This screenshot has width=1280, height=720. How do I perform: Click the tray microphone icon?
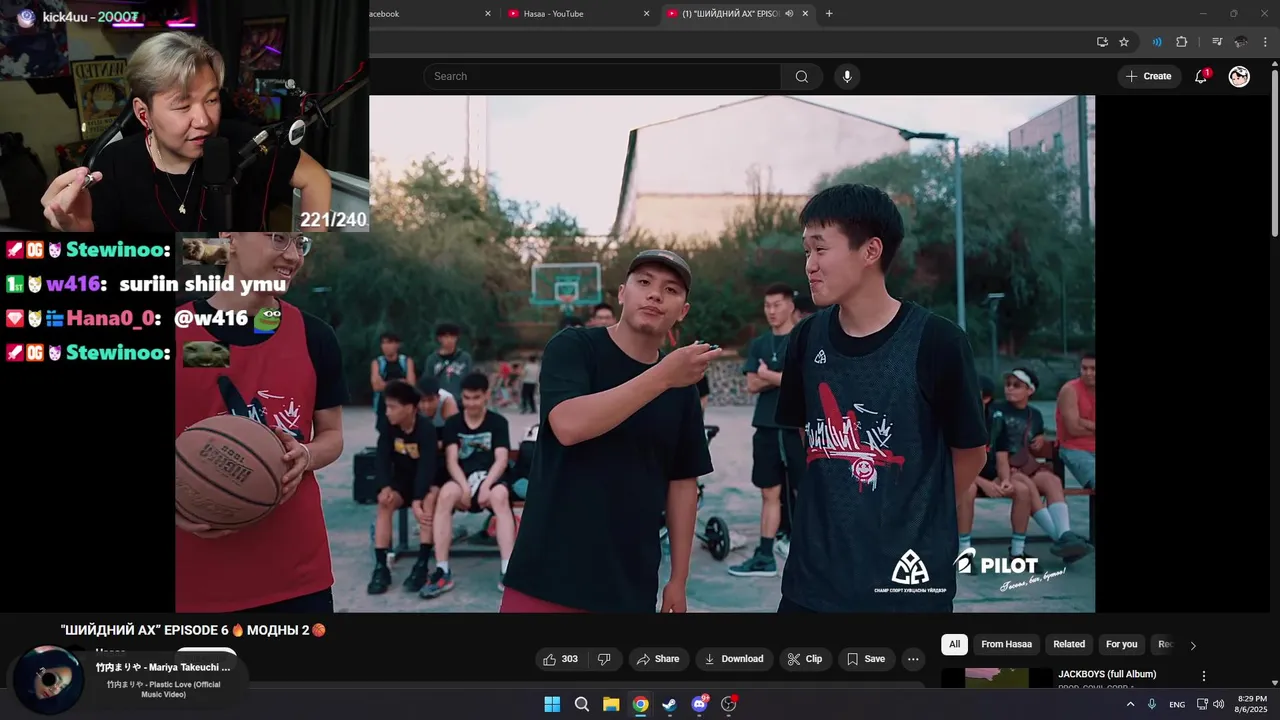[x=1152, y=704]
